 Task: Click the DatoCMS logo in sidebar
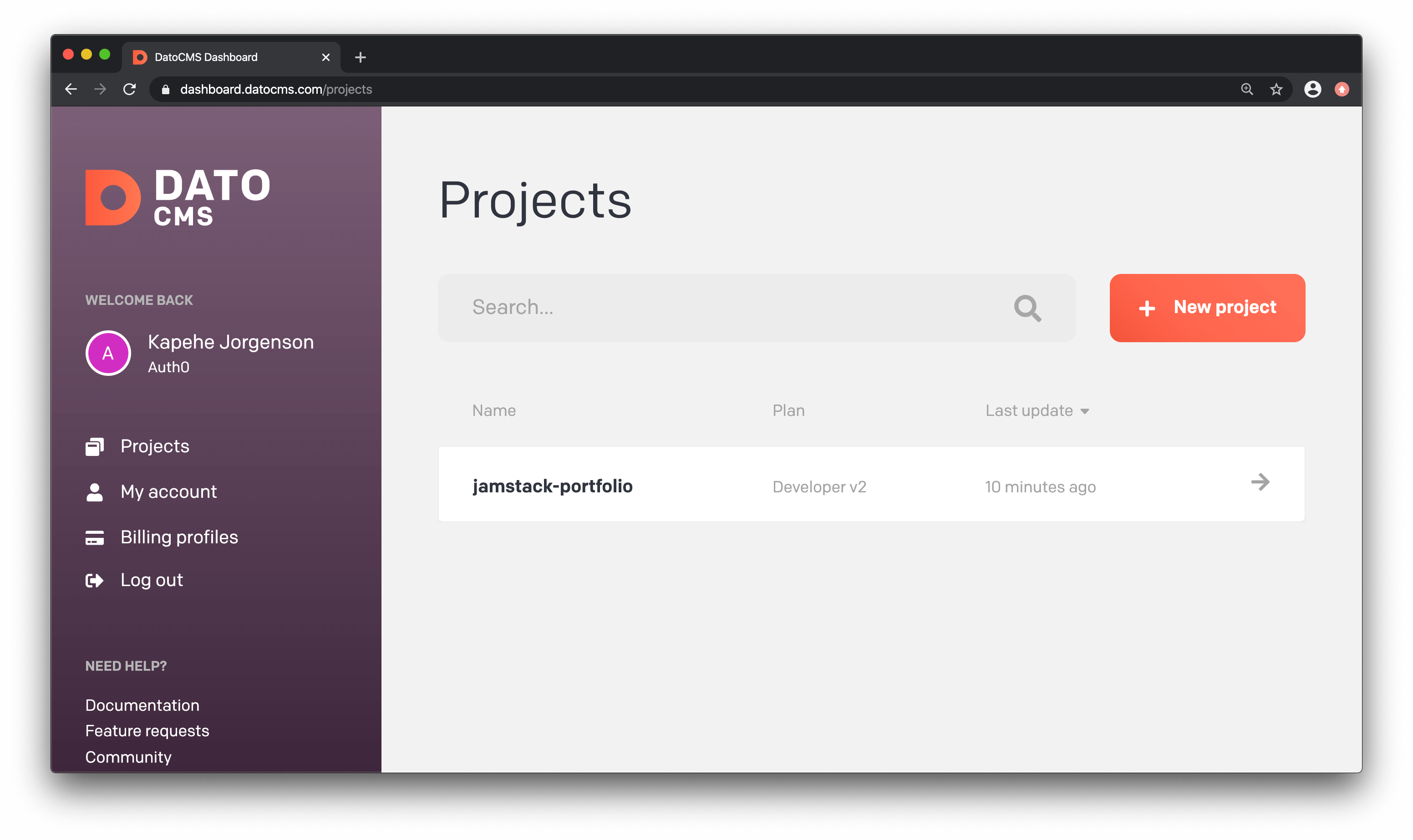point(177,197)
